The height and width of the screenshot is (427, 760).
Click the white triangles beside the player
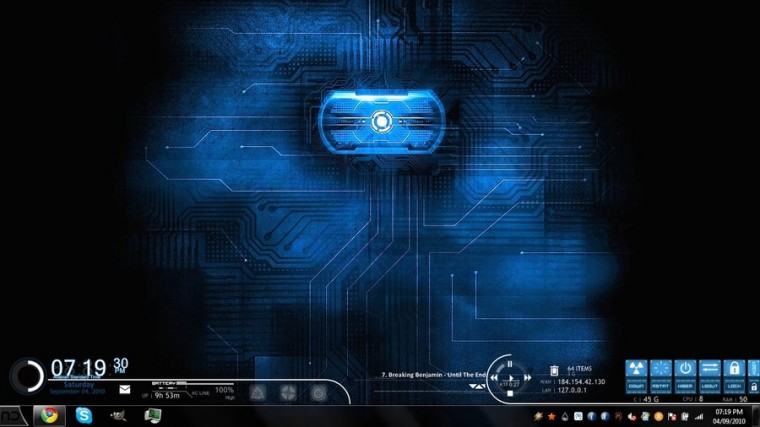pos(477,386)
